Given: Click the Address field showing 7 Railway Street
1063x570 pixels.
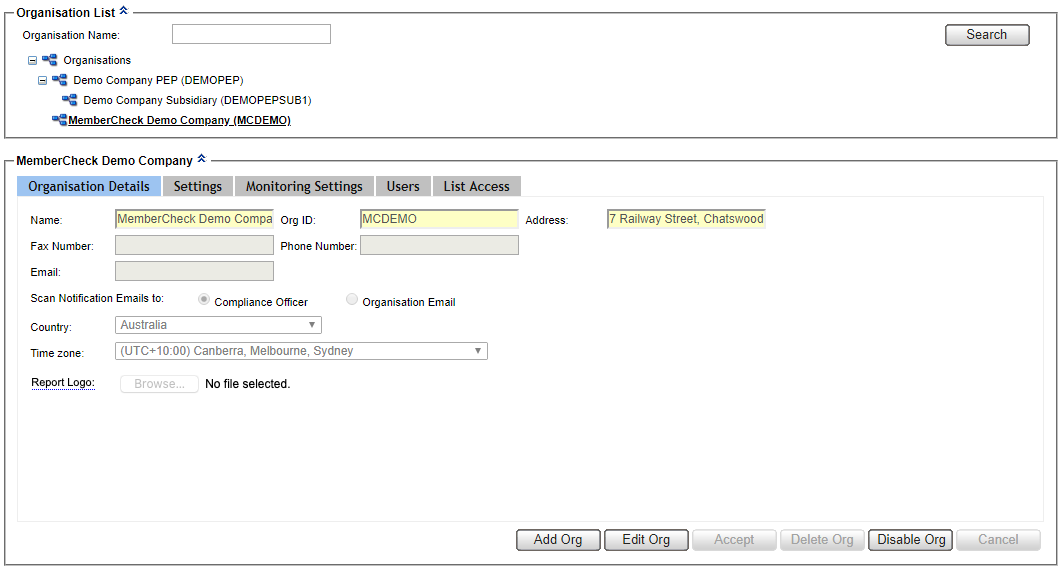Looking at the screenshot, I should click(x=686, y=219).
